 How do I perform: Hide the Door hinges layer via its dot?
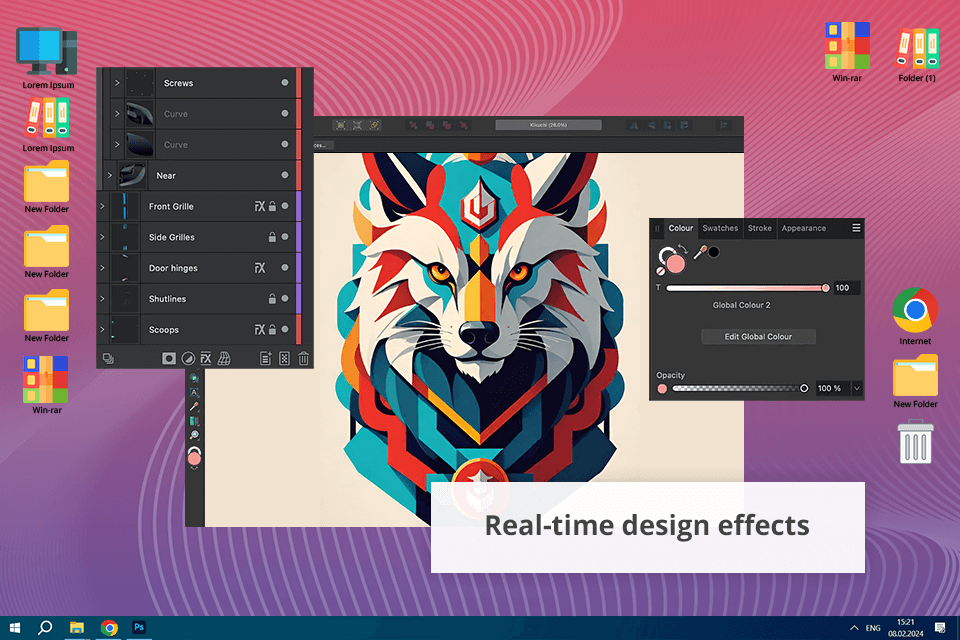(285, 268)
